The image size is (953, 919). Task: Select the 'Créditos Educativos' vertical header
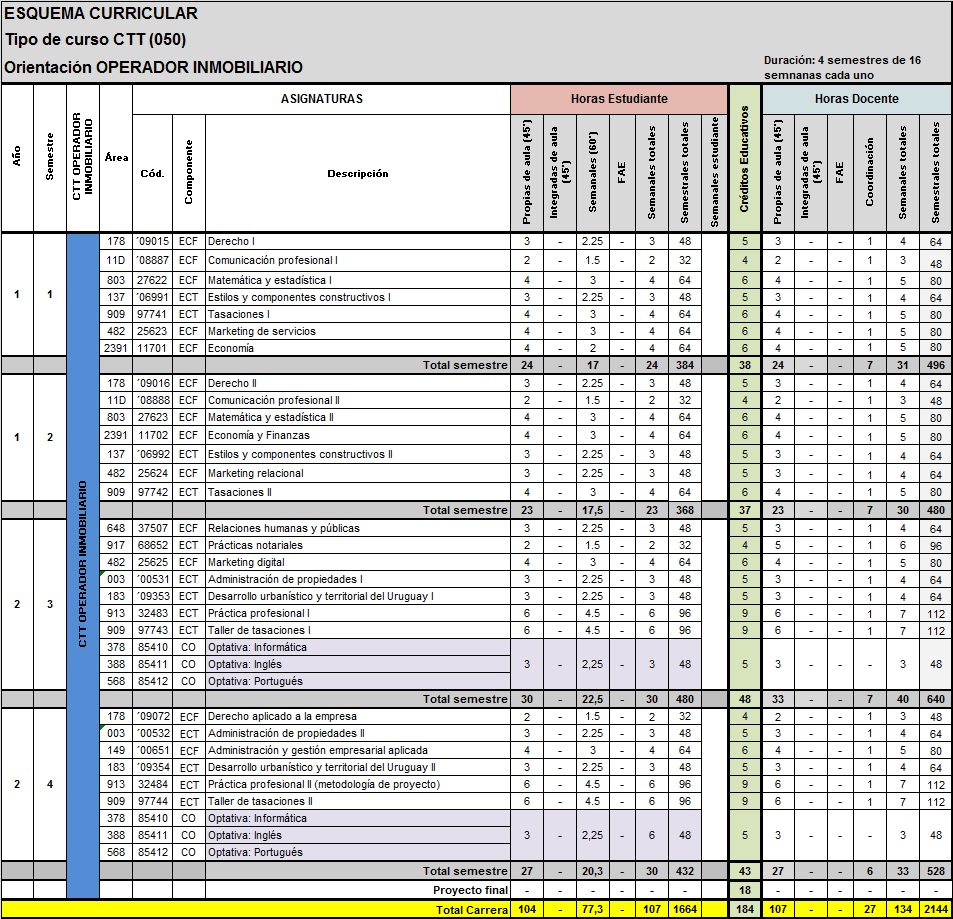745,159
